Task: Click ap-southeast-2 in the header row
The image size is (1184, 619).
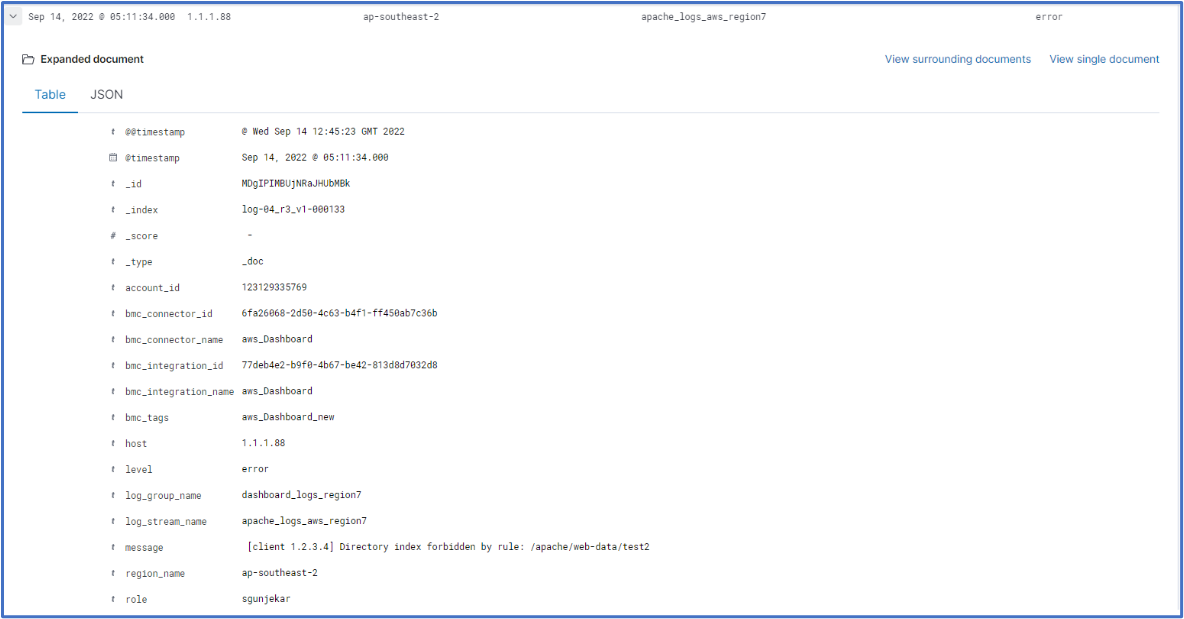Action: [x=401, y=17]
